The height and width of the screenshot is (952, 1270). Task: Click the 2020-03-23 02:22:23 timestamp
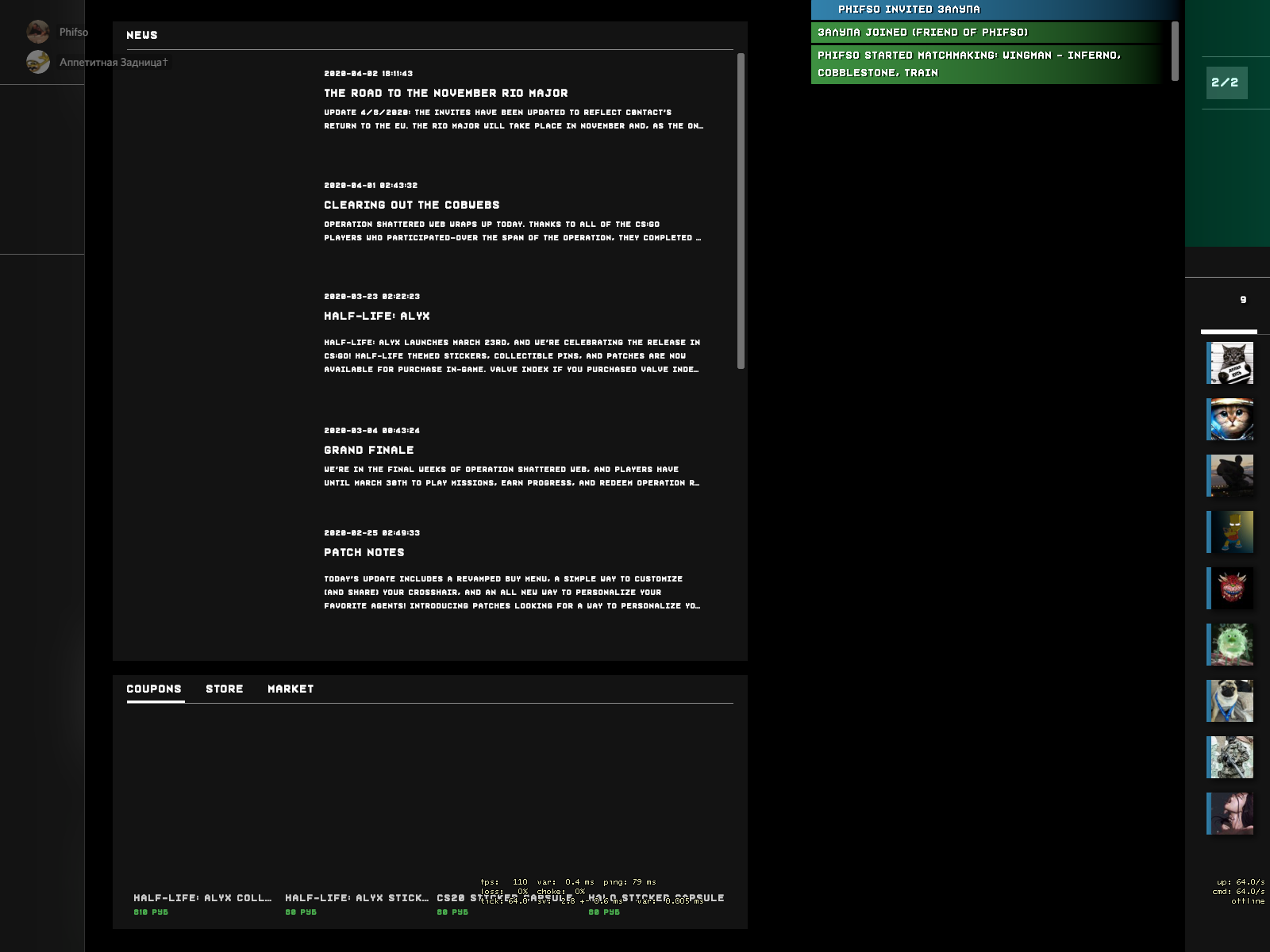[x=371, y=296]
